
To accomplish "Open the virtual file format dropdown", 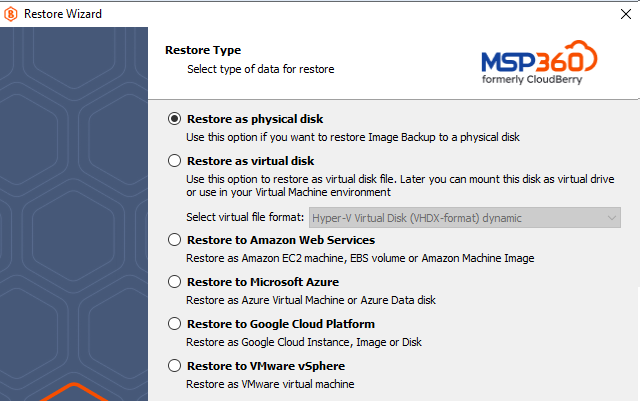I will click(x=465, y=218).
